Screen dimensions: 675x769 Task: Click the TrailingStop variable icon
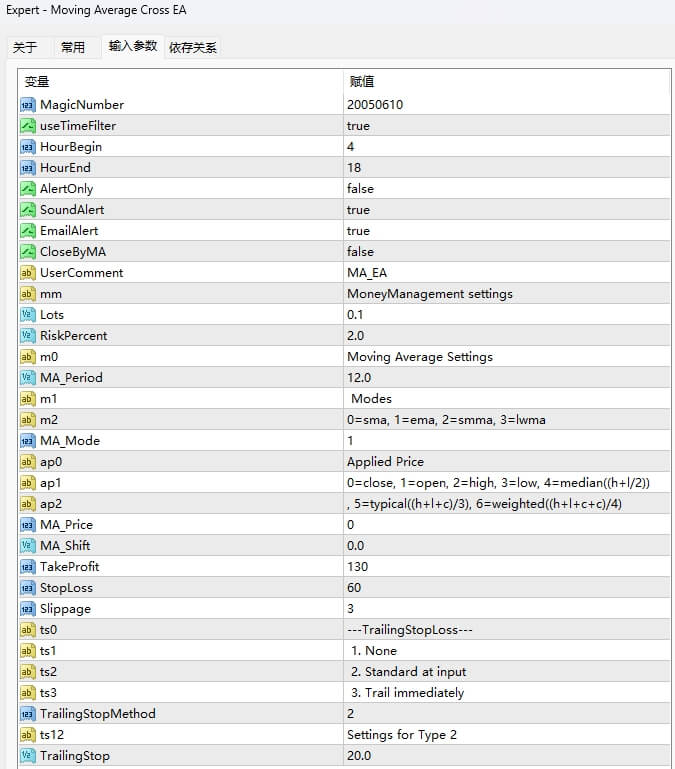(28, 756)
